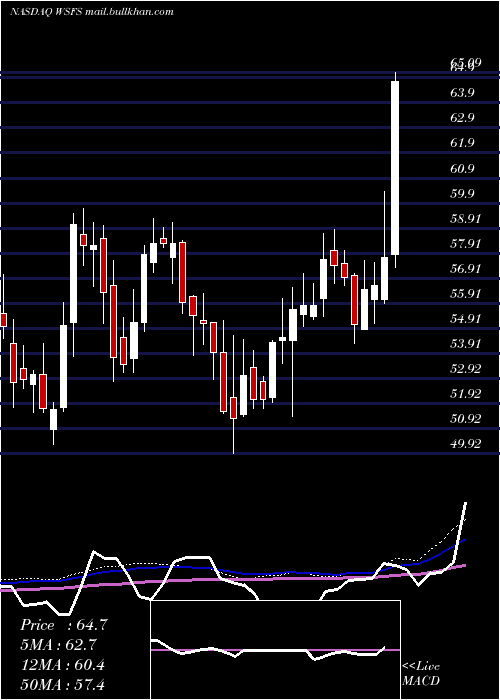Click the 55.91 price axis label
Image resolution: width=500 pixels, height=700 pixels.
467,294
